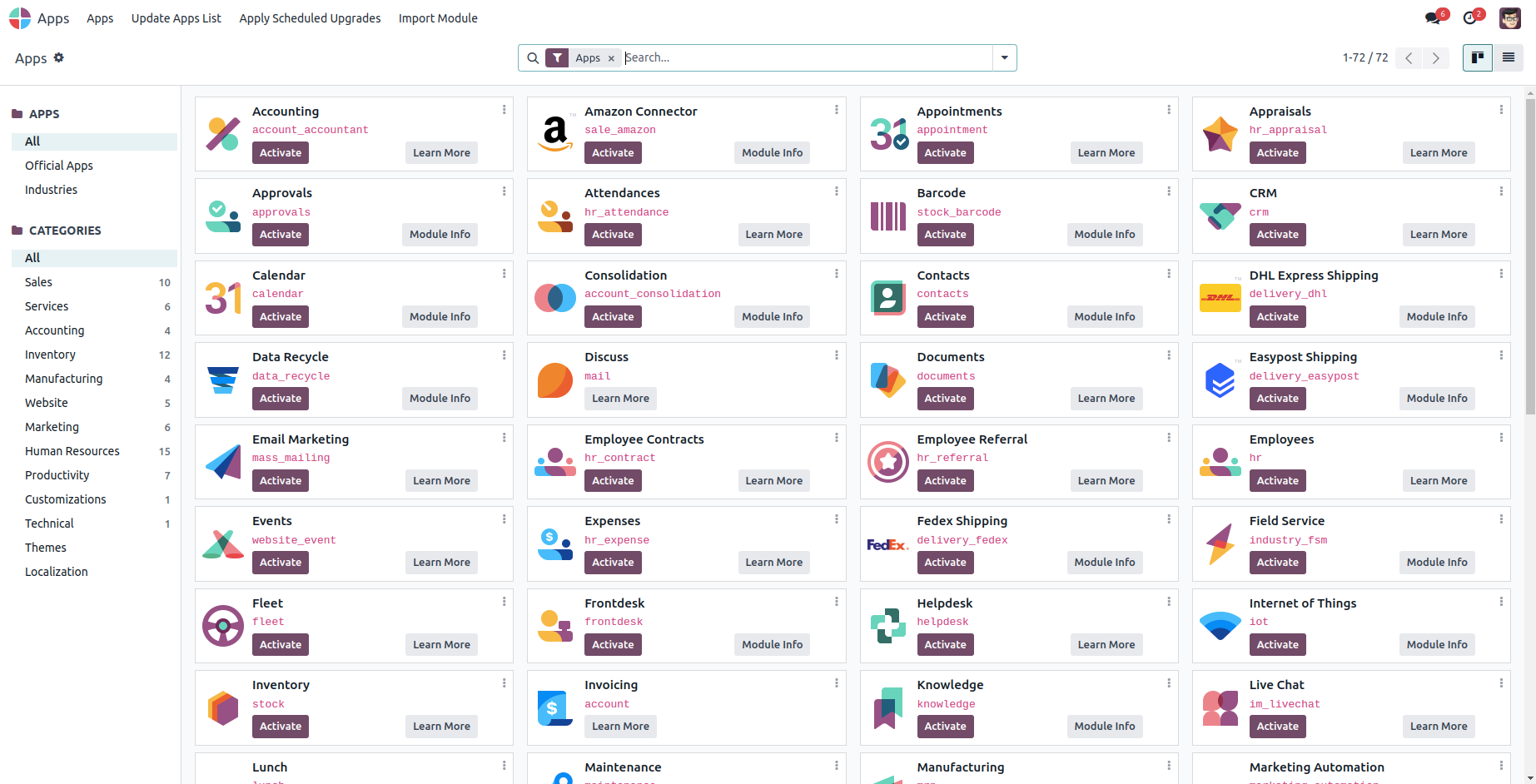Open the Update Apps List menu

pos(176,18)
